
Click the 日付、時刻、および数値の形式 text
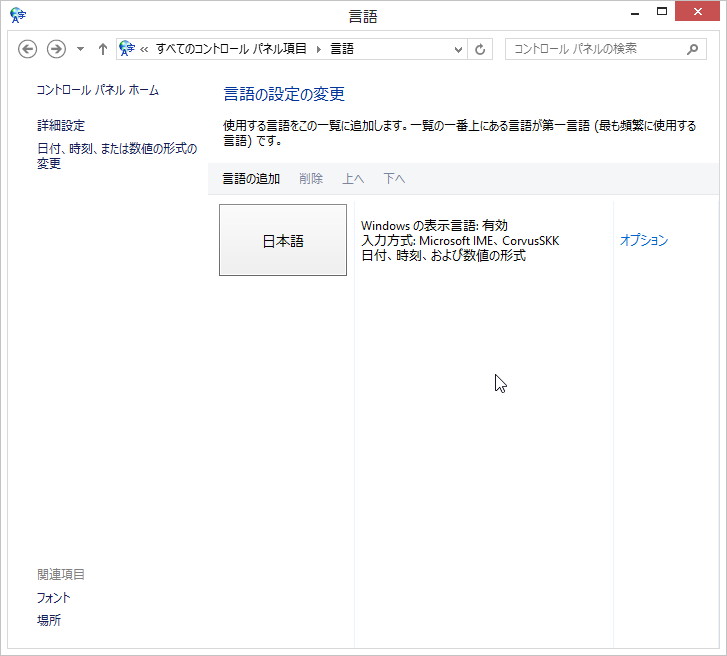pos(443,255)
